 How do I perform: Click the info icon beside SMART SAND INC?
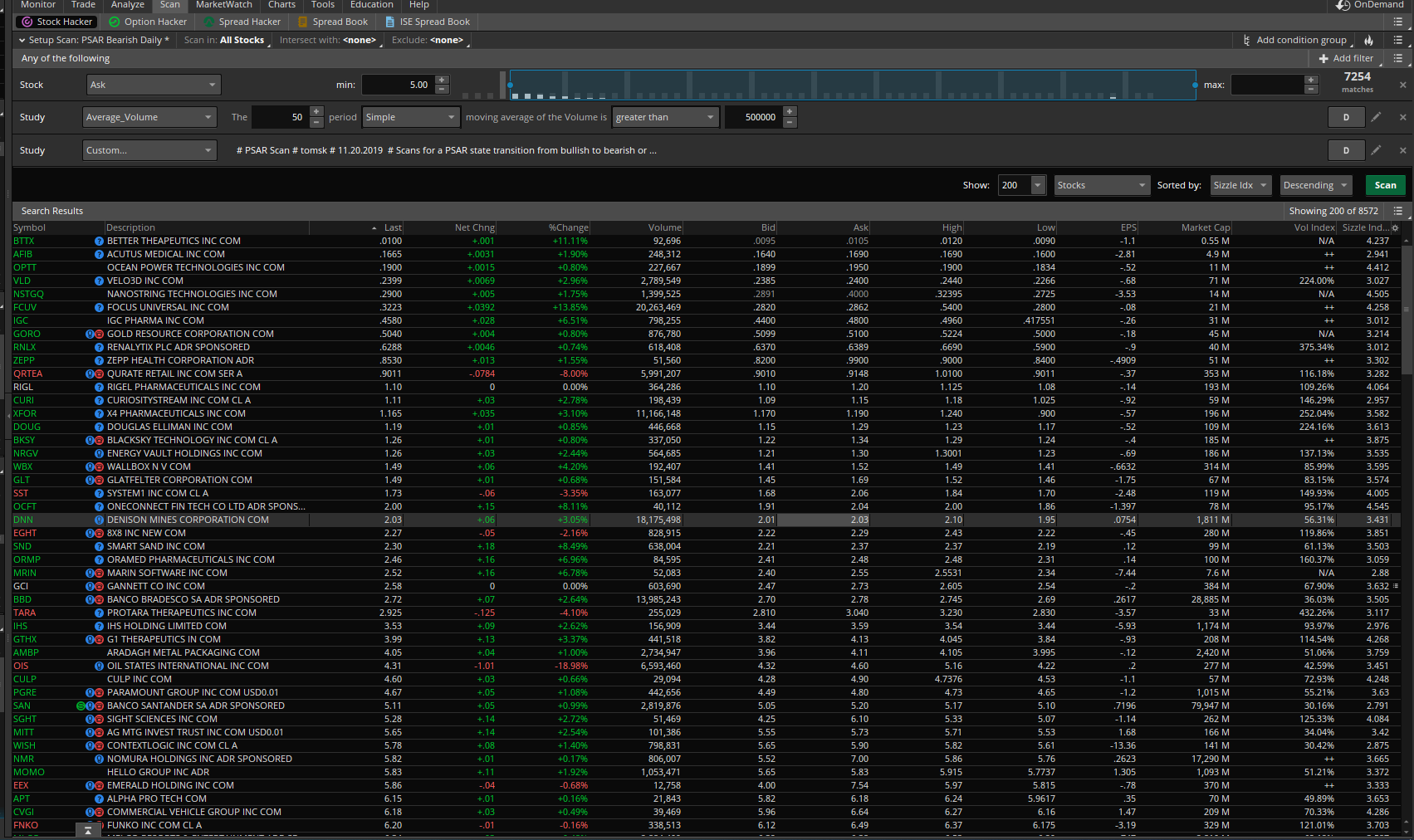[x=100, y=546]
